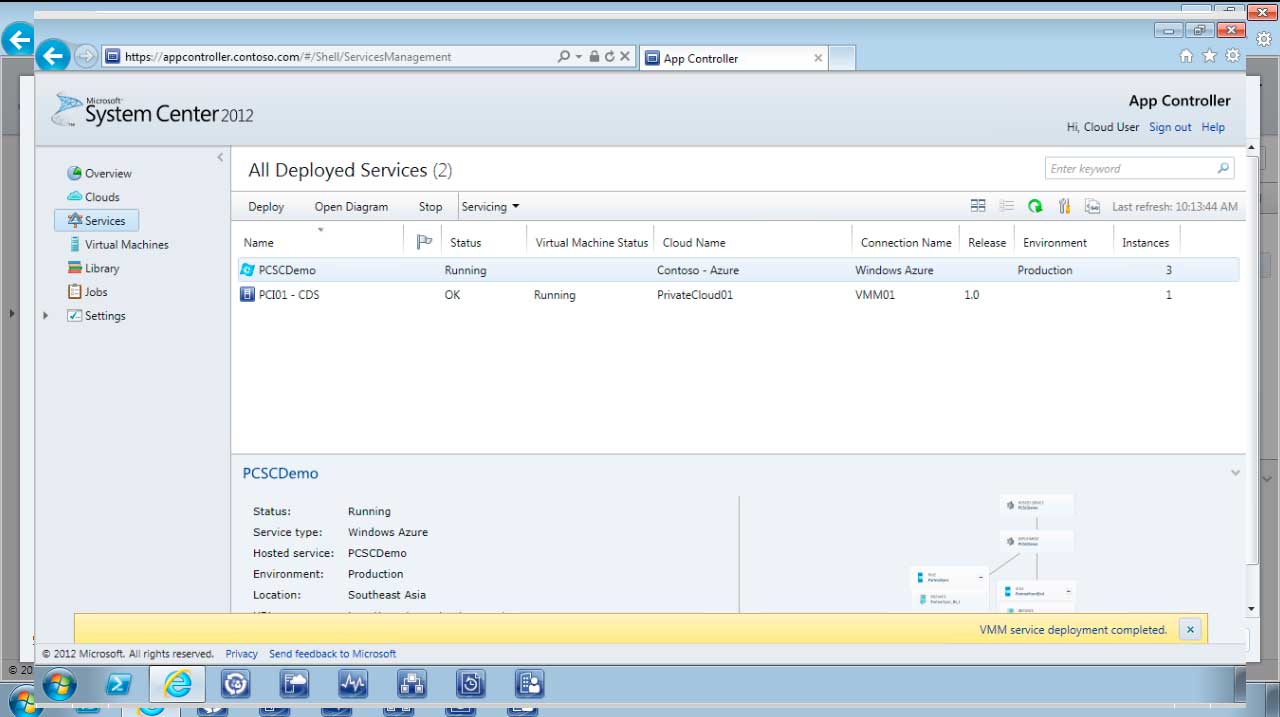This screenshot has height=717, width=1280.
Task: Click the Contoso - Azure cloud name cell
Action: (x=698, y=270)
